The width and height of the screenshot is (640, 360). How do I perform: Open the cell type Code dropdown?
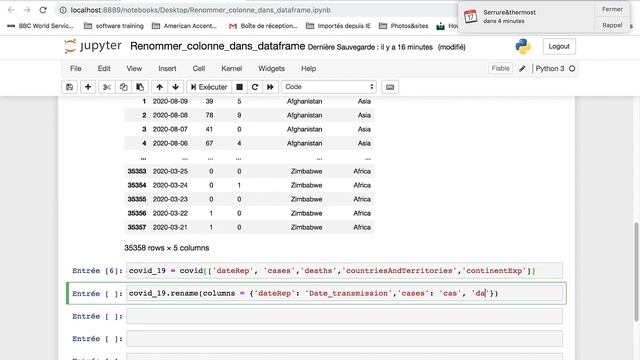(x=329, y=87)
